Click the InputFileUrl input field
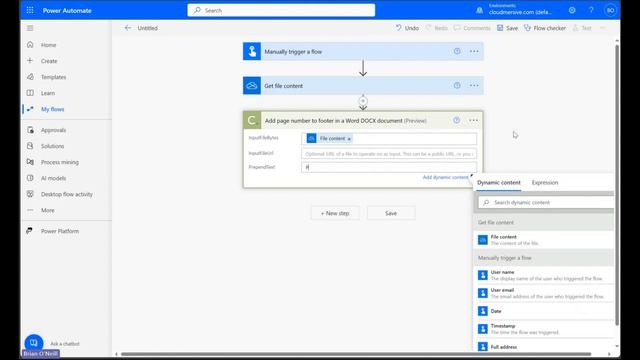 coord(389,154)
